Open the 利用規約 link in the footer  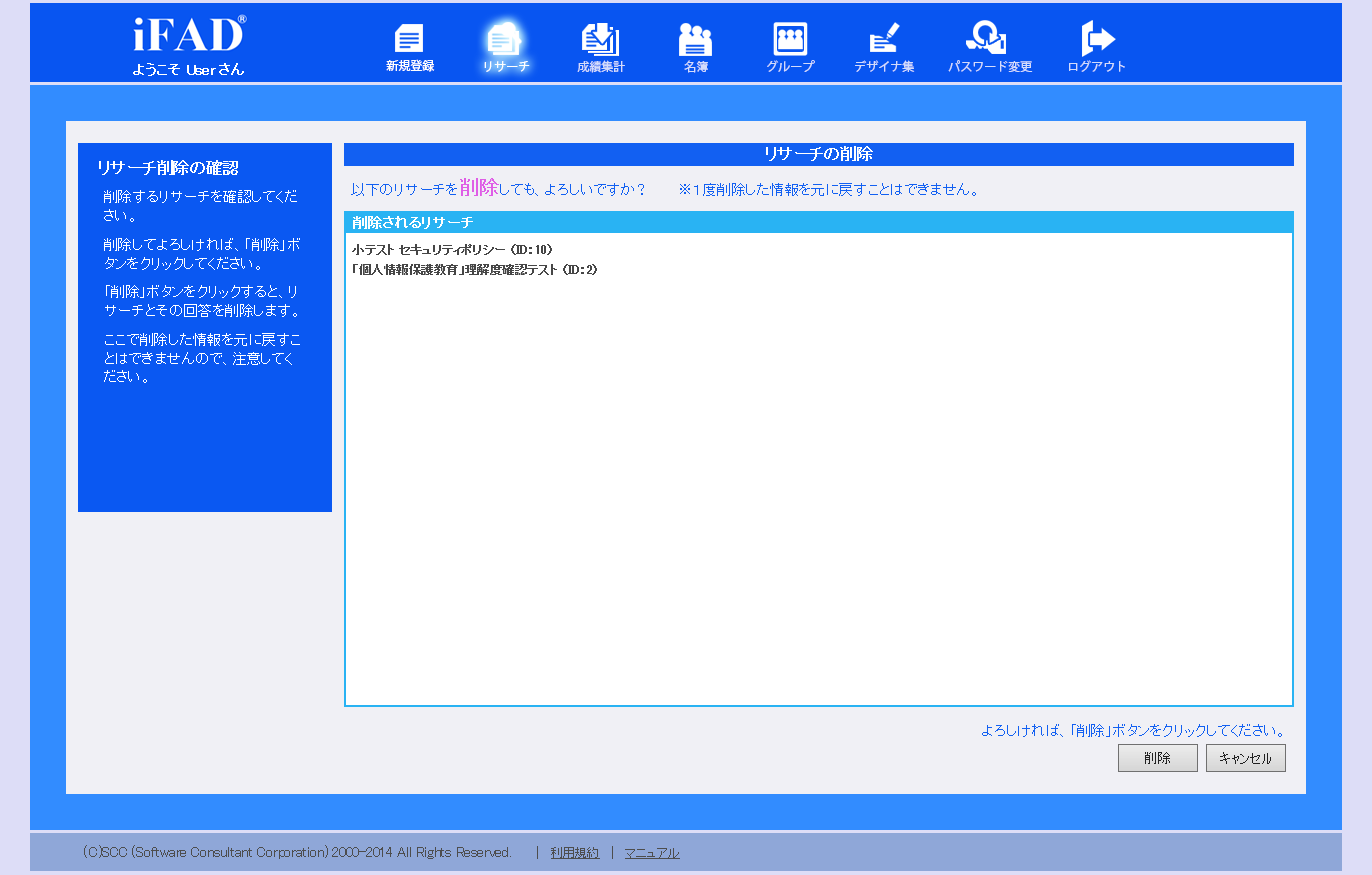[x=575, y=853]
